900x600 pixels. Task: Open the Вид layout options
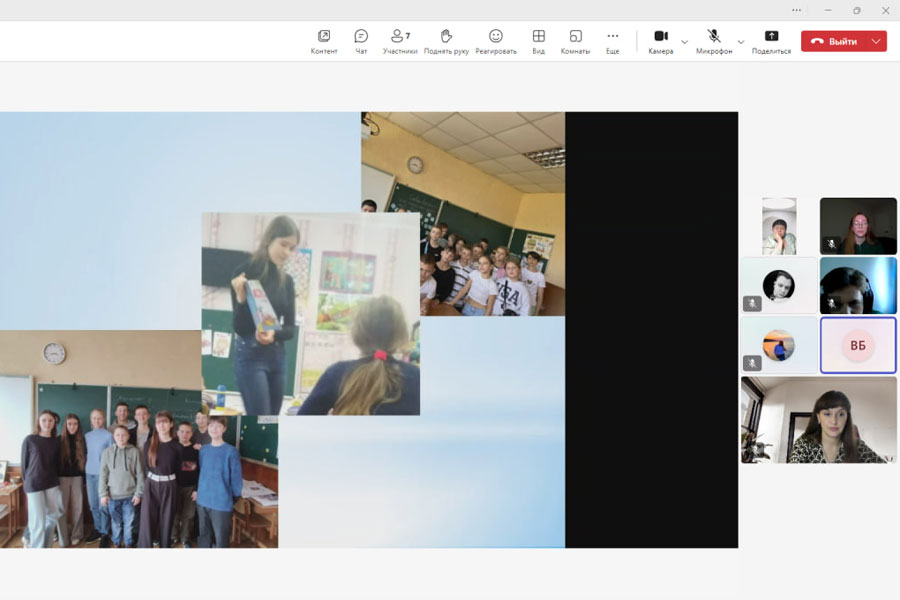538,41
